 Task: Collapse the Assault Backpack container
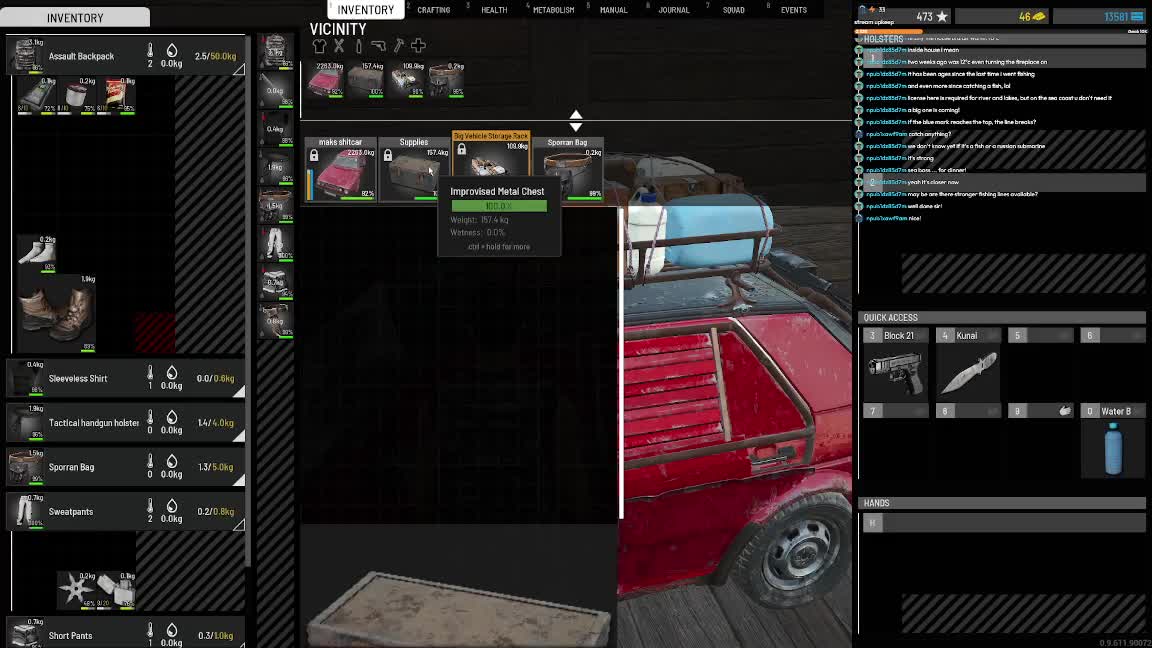point(239,69)
